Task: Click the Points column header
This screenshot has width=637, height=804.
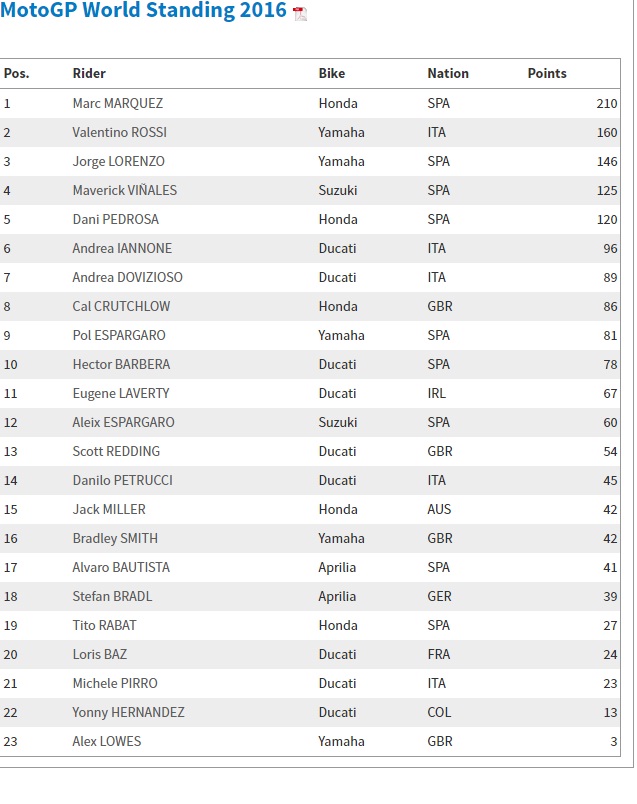Action: tap(547, 73)
